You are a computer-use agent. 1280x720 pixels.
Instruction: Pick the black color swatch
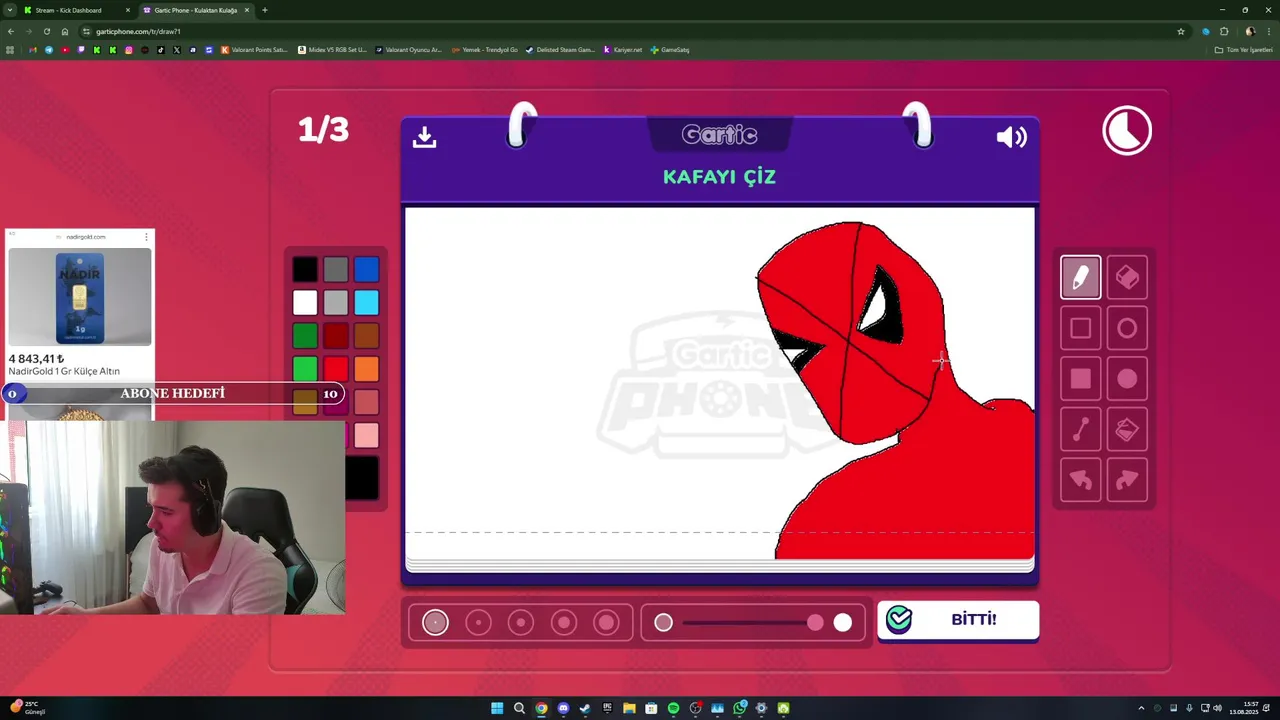pyautogui.click(x=305, y=269)
